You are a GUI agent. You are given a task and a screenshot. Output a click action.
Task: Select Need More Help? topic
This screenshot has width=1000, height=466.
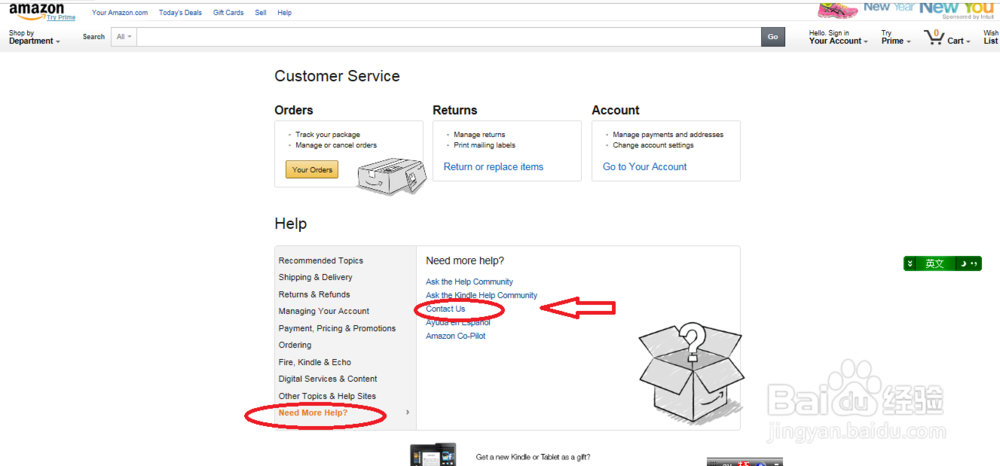pos(313,413)
